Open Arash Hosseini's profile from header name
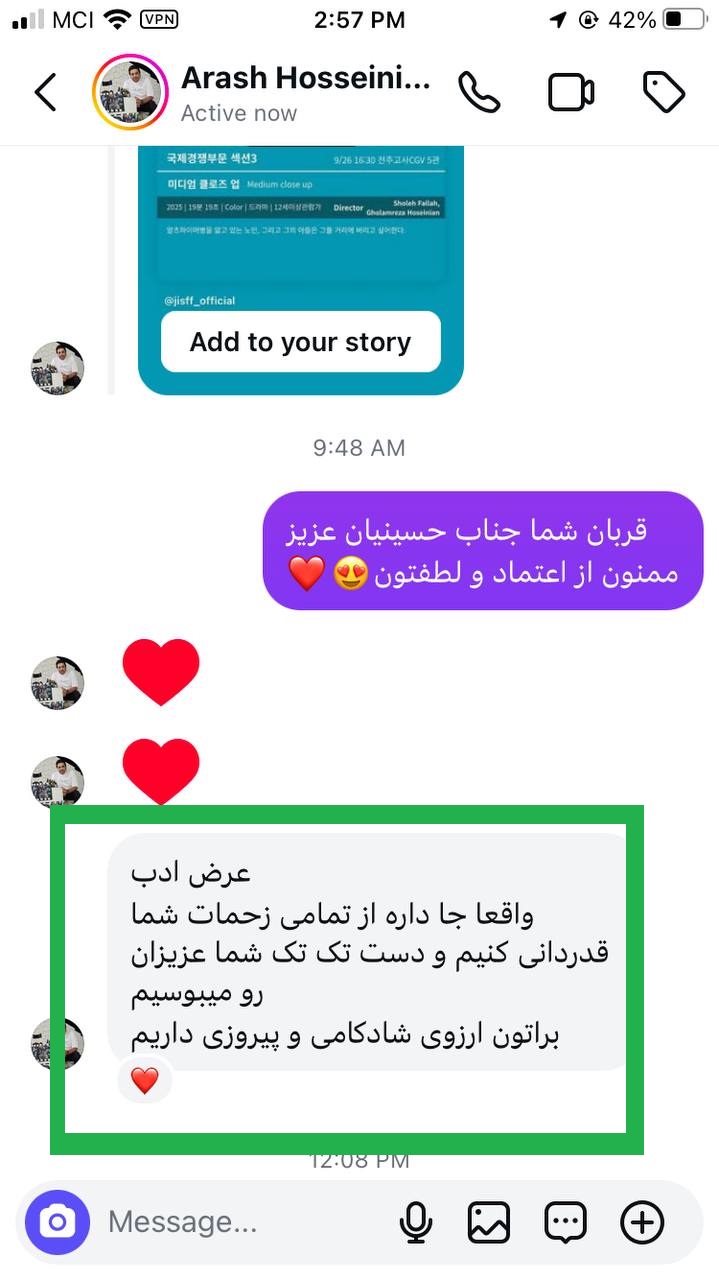Screen dimensions: 719x1280 [306, 79]
